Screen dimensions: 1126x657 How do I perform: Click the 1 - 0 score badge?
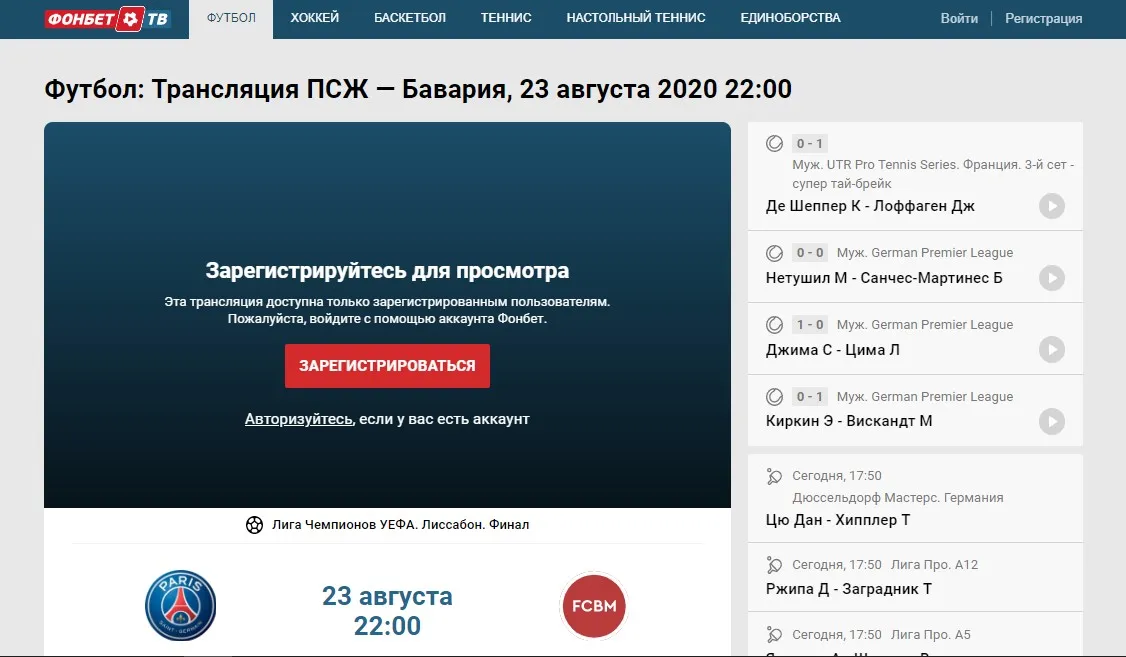[x=809, y=325]
